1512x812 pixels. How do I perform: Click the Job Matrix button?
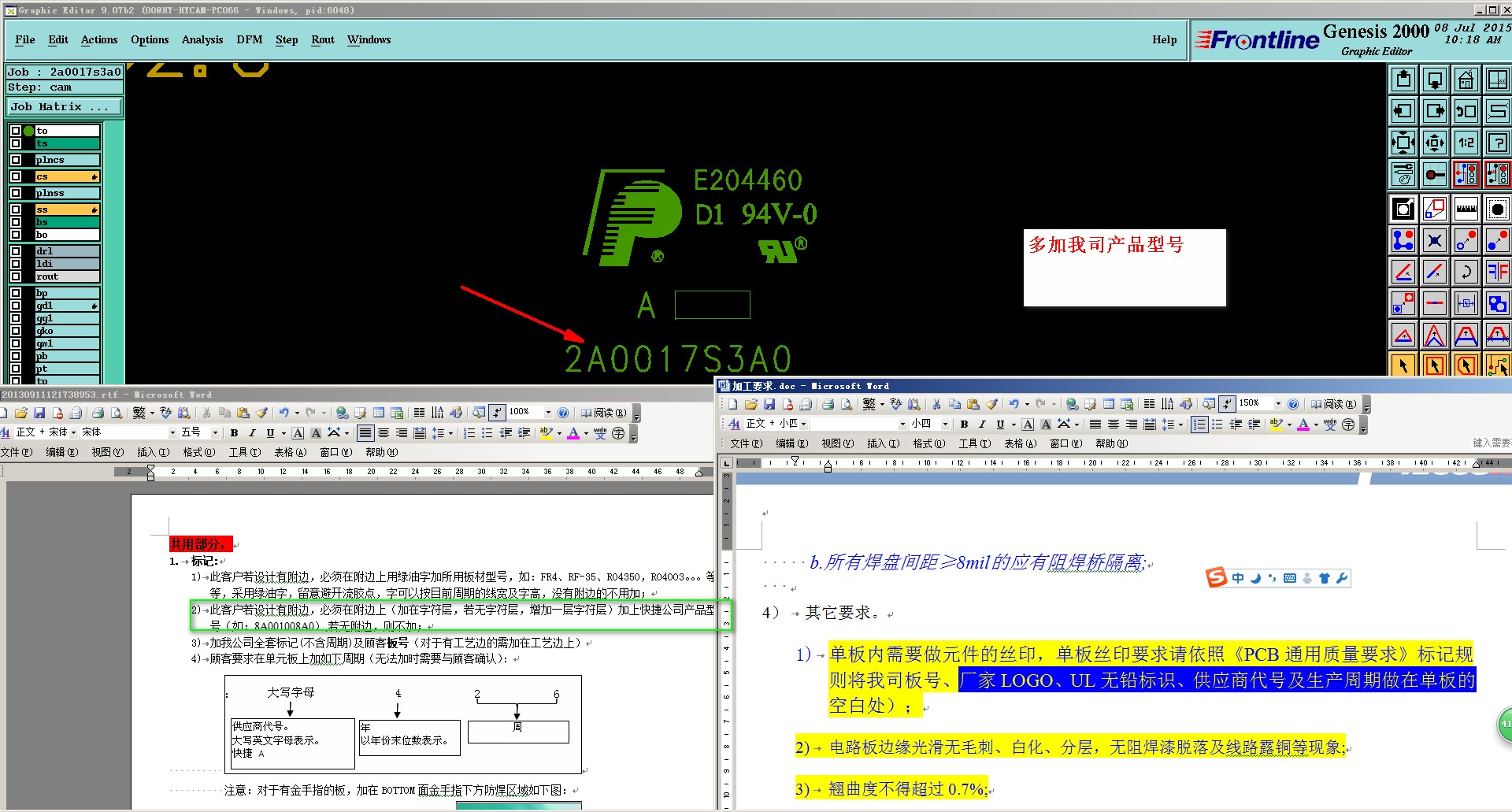pos(65,107)
